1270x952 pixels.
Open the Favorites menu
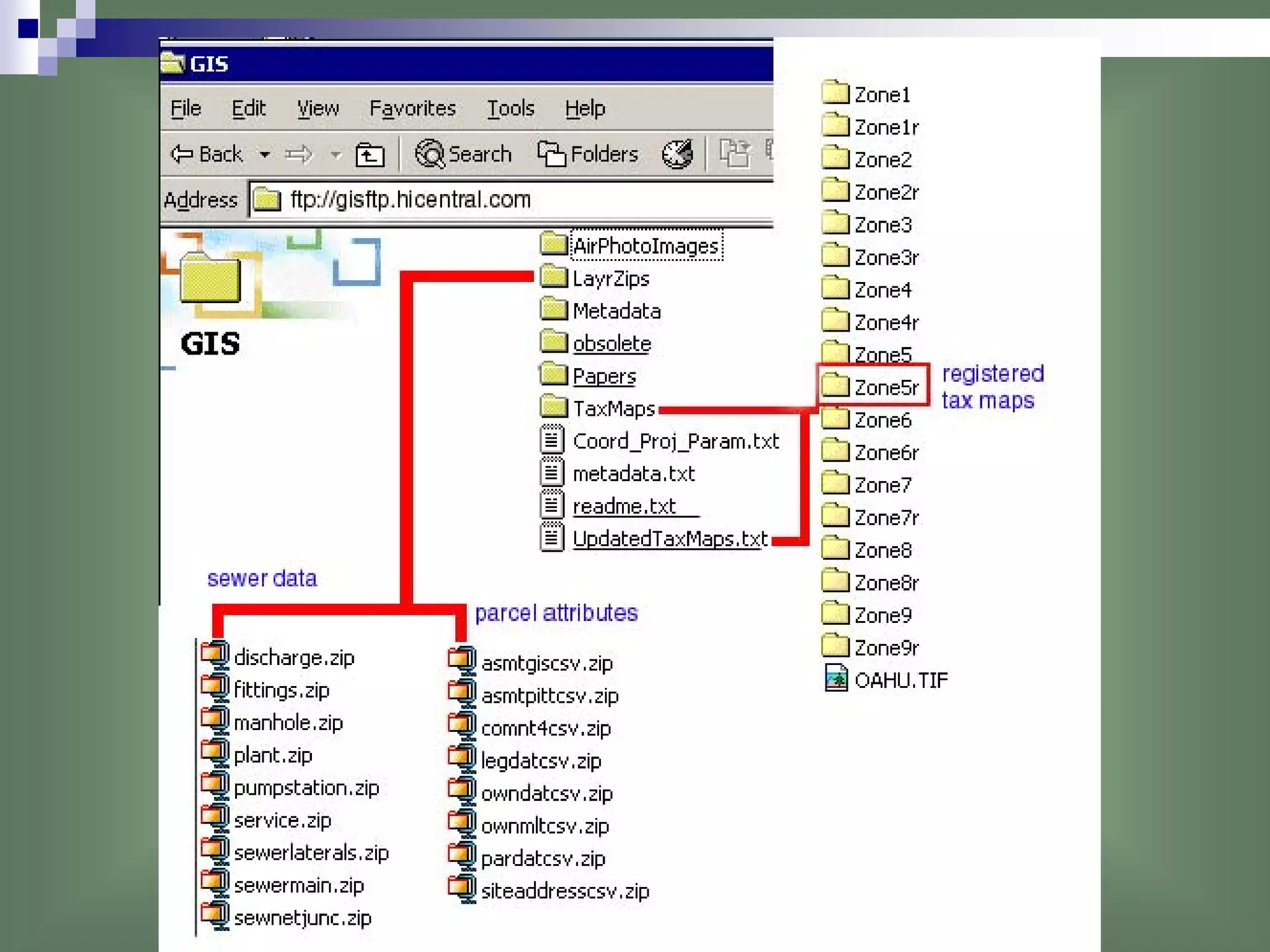[x=412, y=108]
